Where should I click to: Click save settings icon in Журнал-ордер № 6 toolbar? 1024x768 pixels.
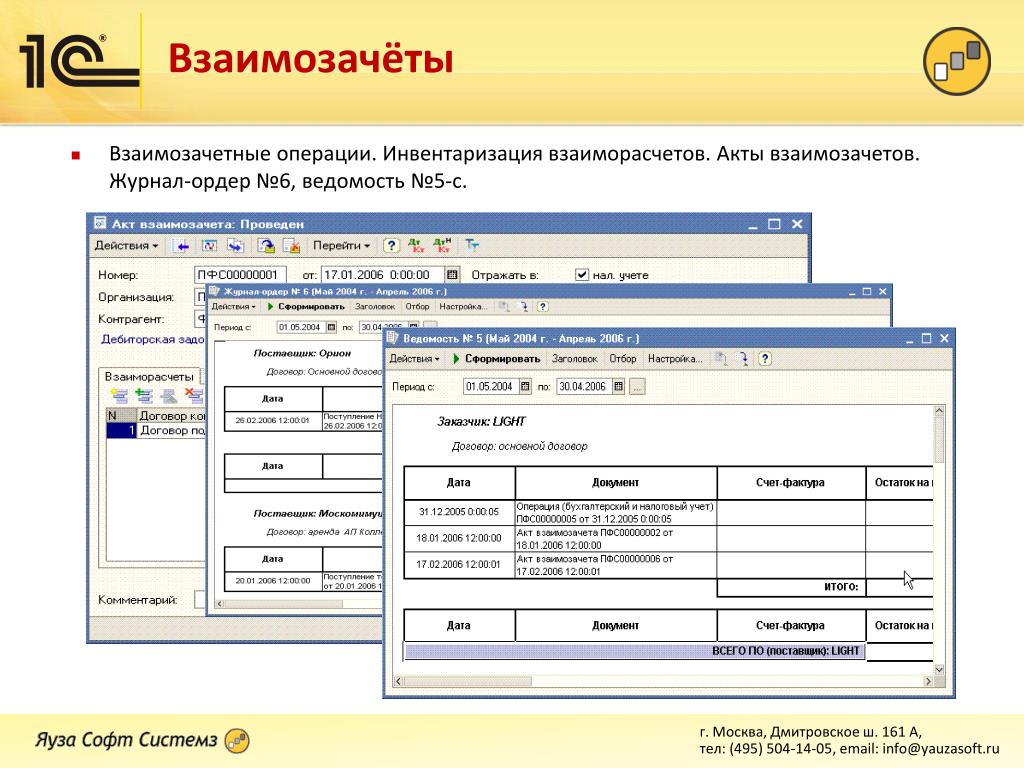(504, 306)
